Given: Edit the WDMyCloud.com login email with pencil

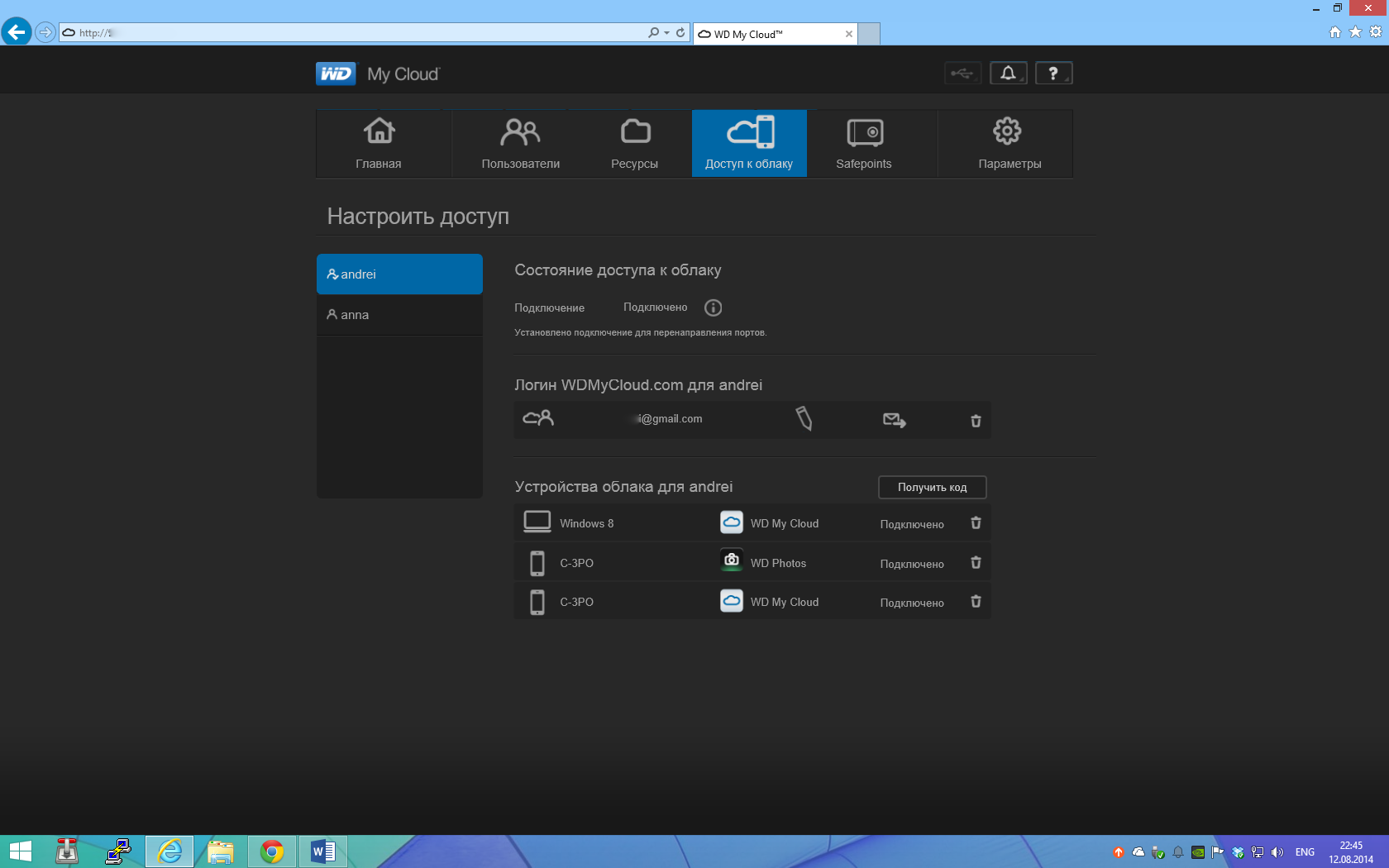Looking at the screenshot, I should [804, 419].
